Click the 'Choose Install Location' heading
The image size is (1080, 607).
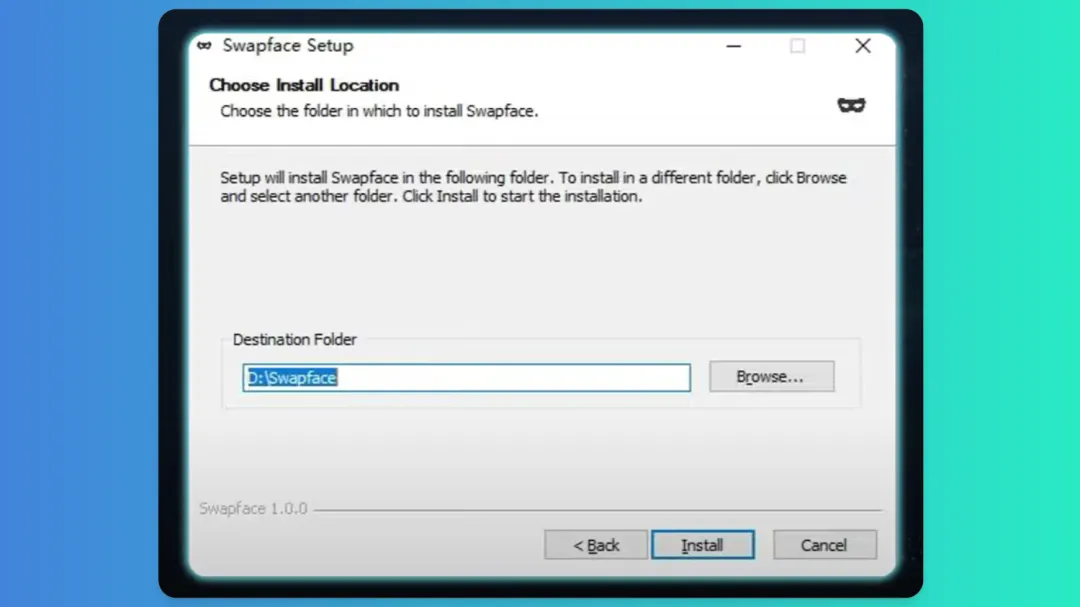(304, 85)
